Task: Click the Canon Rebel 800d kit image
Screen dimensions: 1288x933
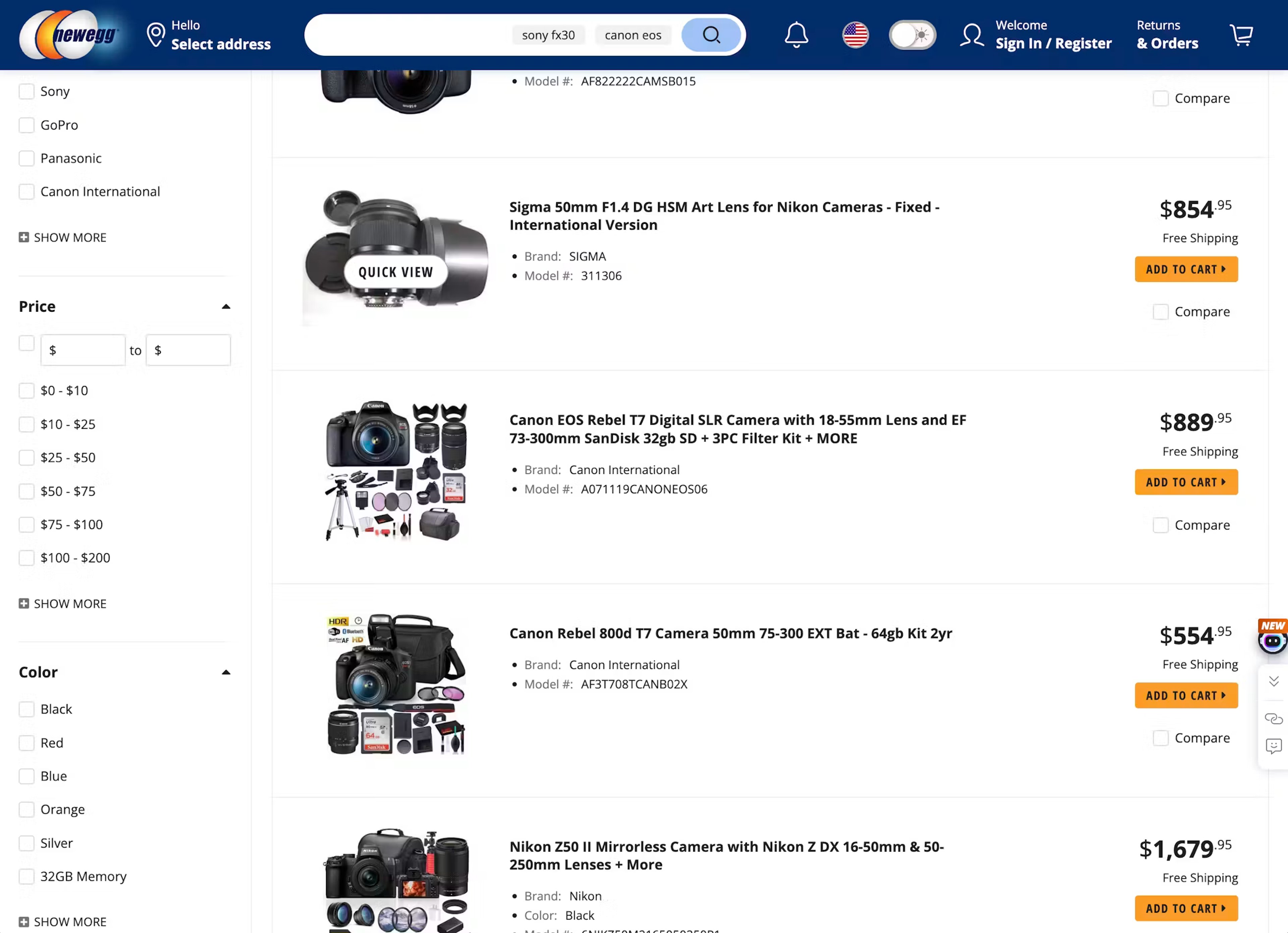Action: pos(396,684)
